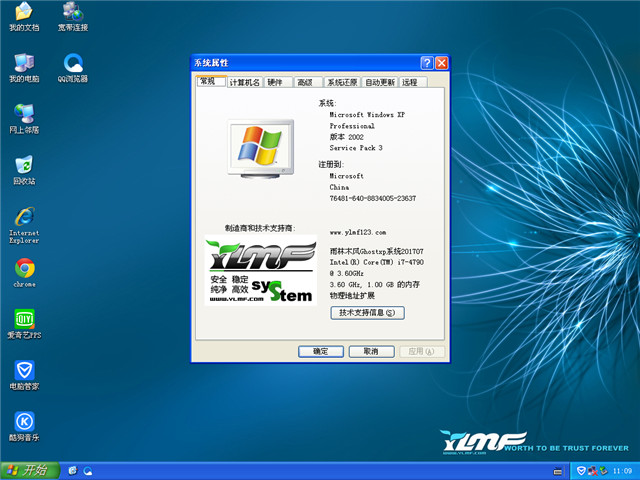The height and width of the screenshot is (480, 640).
Task: Select the Recycle Bin icon
Action: [x=24, y=170]
